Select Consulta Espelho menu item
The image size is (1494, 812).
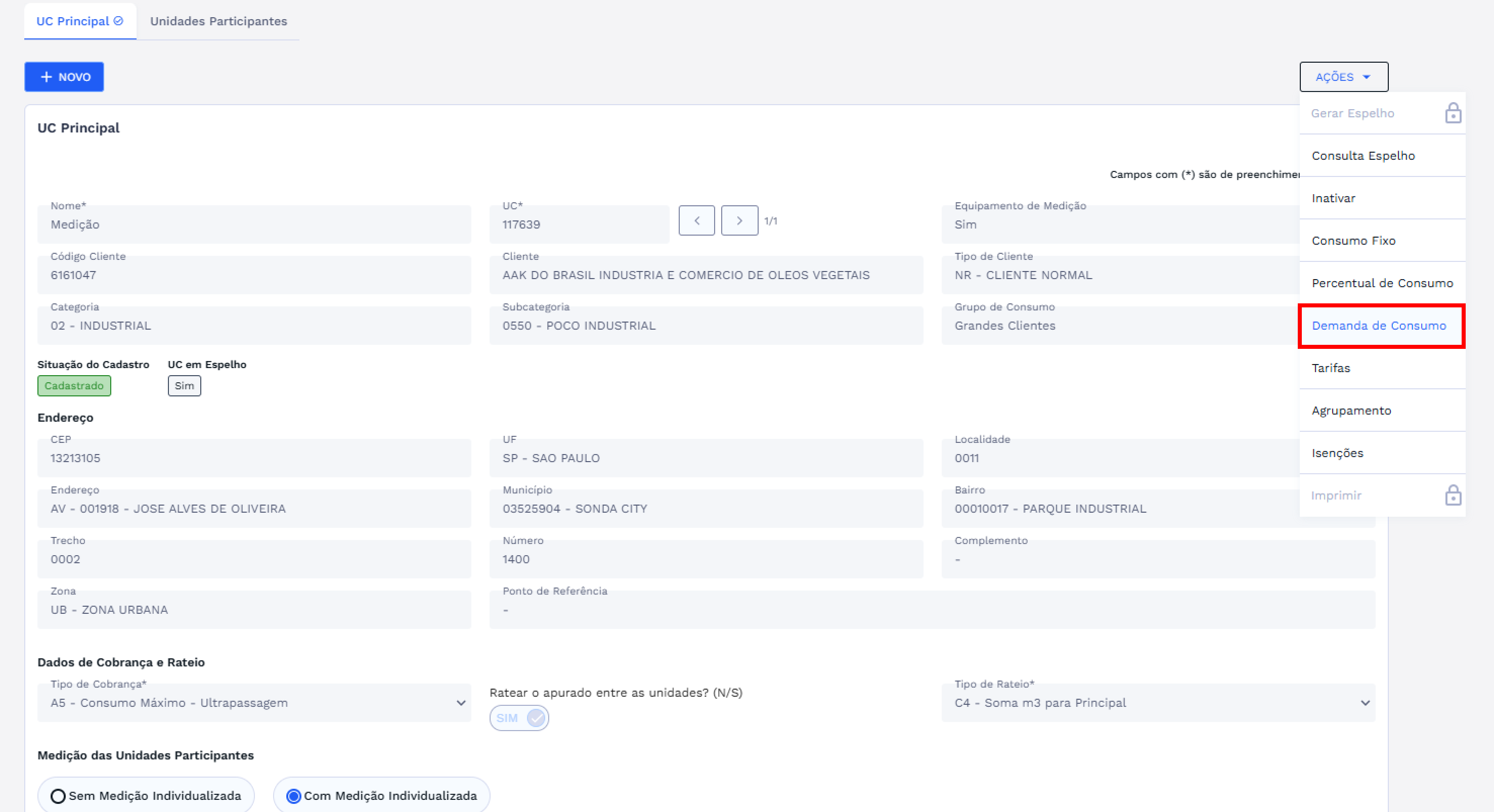[x=1363, y=155]
